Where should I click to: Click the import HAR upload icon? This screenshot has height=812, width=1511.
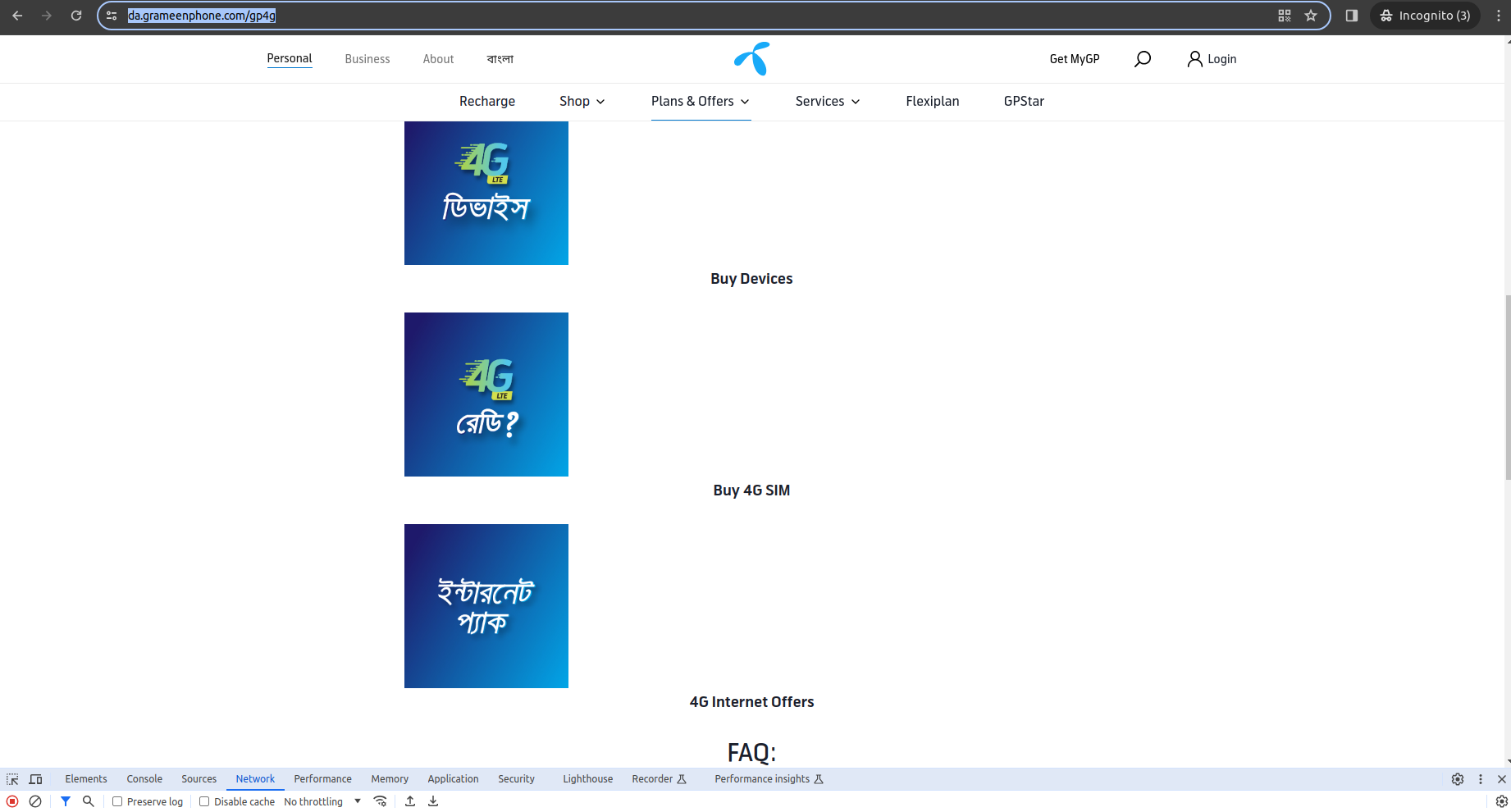(410, 801)
